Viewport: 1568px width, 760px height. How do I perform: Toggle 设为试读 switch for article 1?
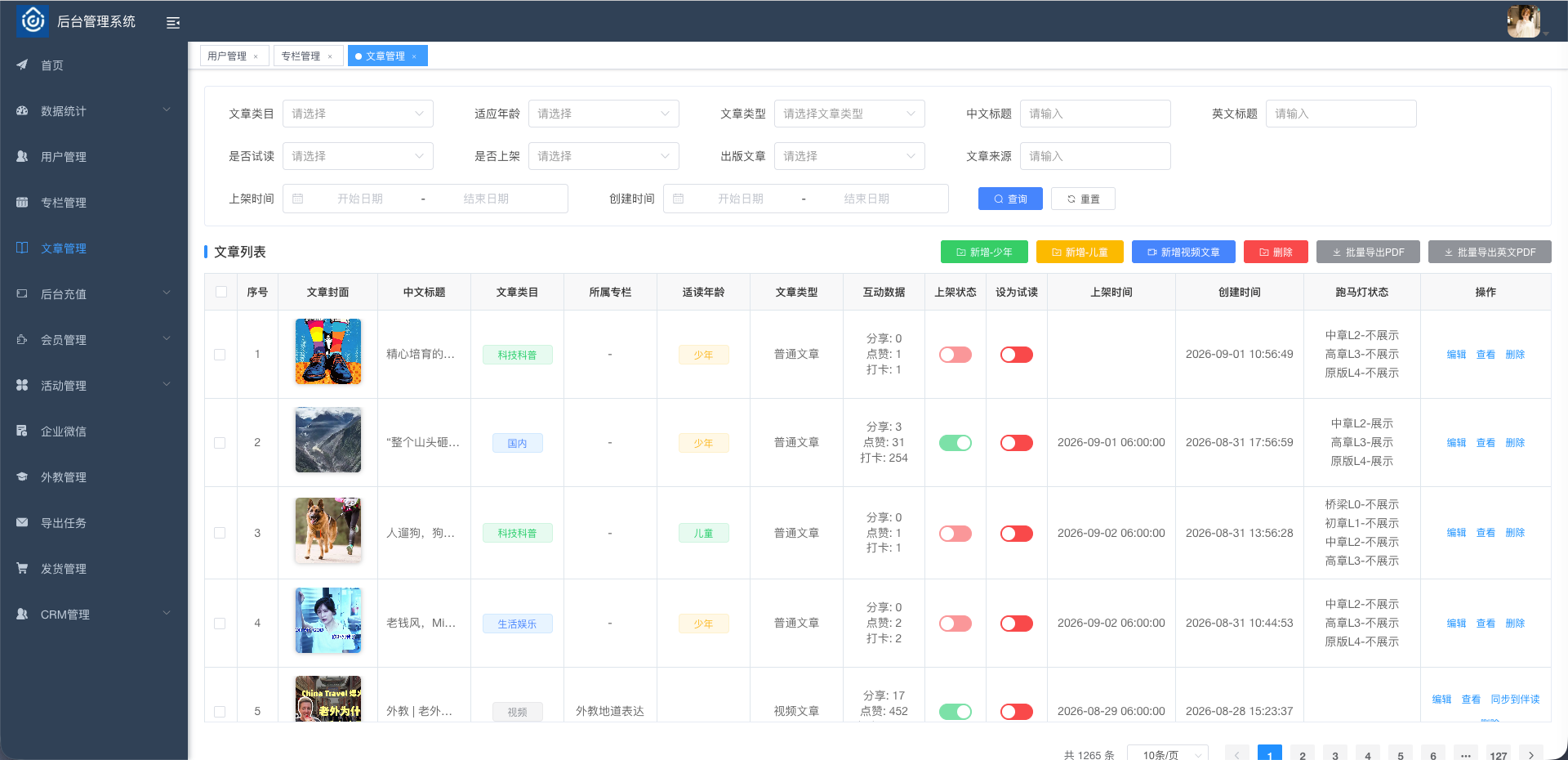[1017, 355]
